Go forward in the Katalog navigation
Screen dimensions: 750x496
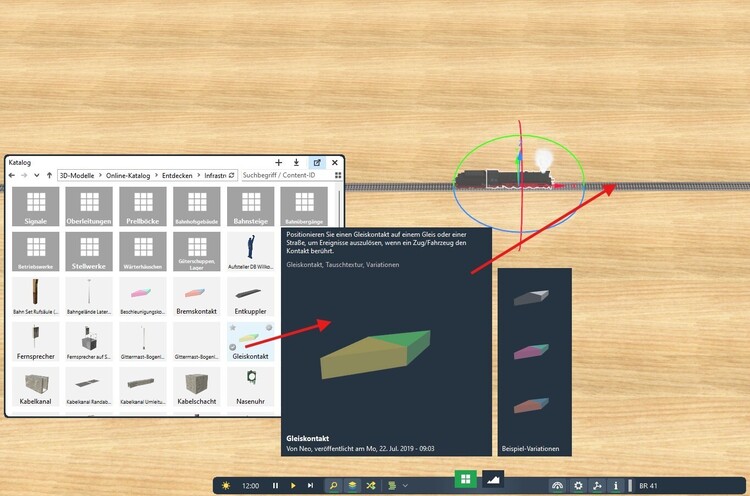[x=24, y=176]
